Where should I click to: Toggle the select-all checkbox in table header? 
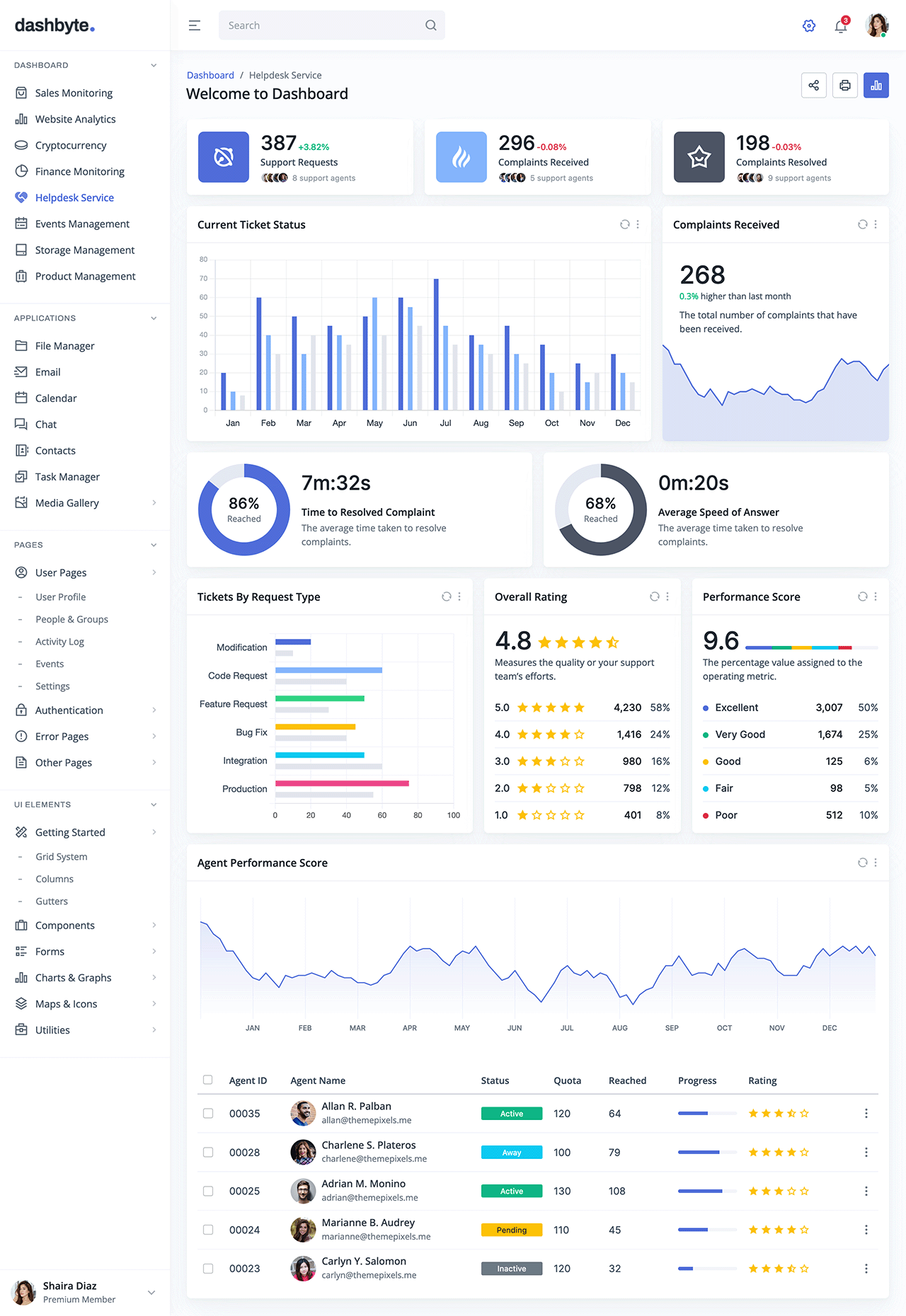tap(208, 1080)
